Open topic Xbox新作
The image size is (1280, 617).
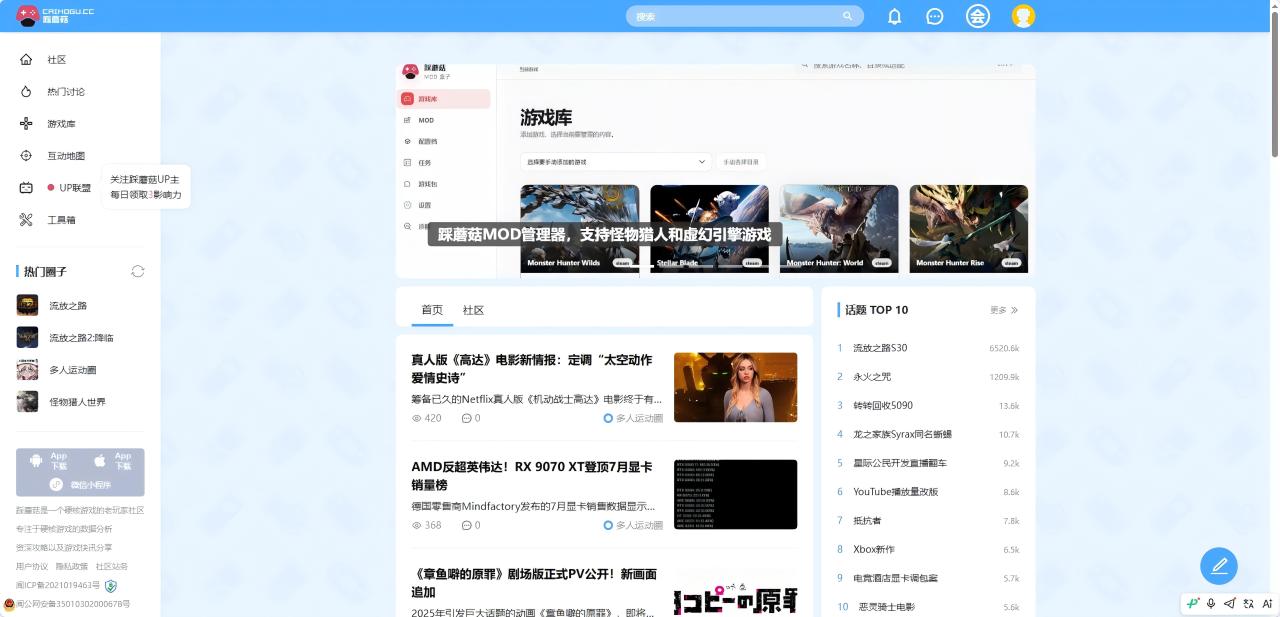(x=874, y=550)
